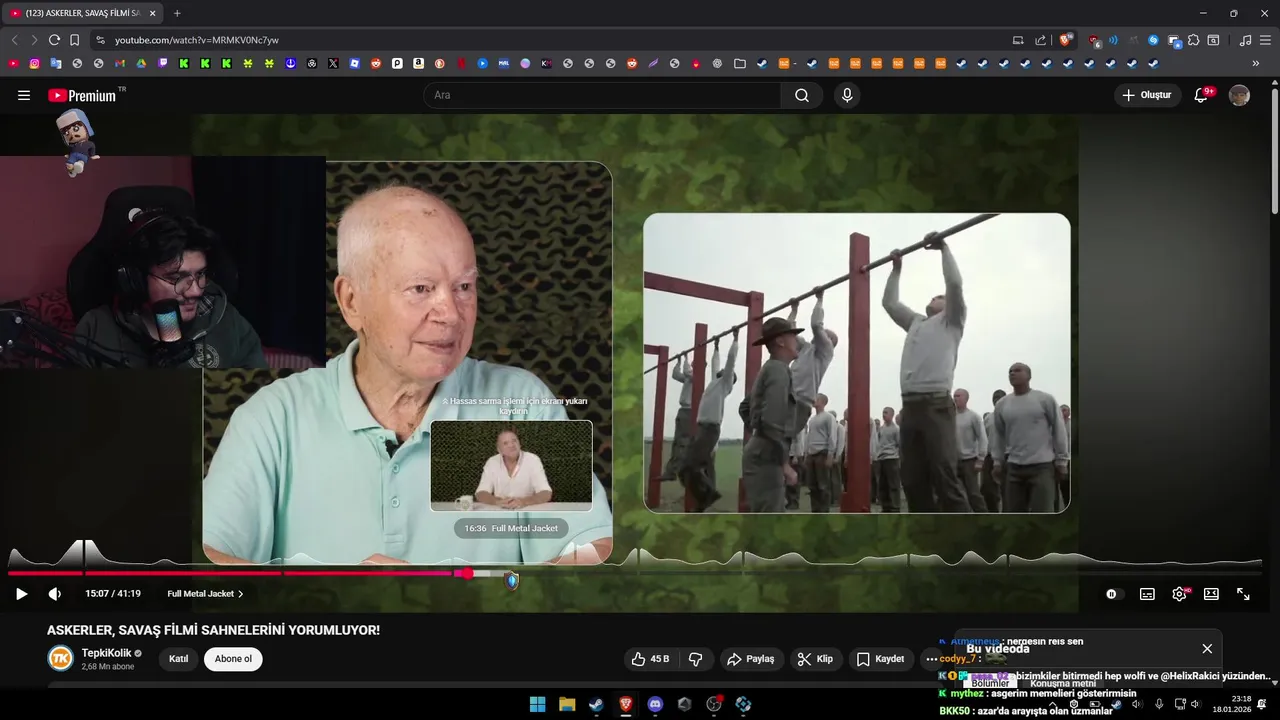This screenshot has height=720, width=1280.
Task: Toggle subtitles closed captions
Action: [1147, 594]
